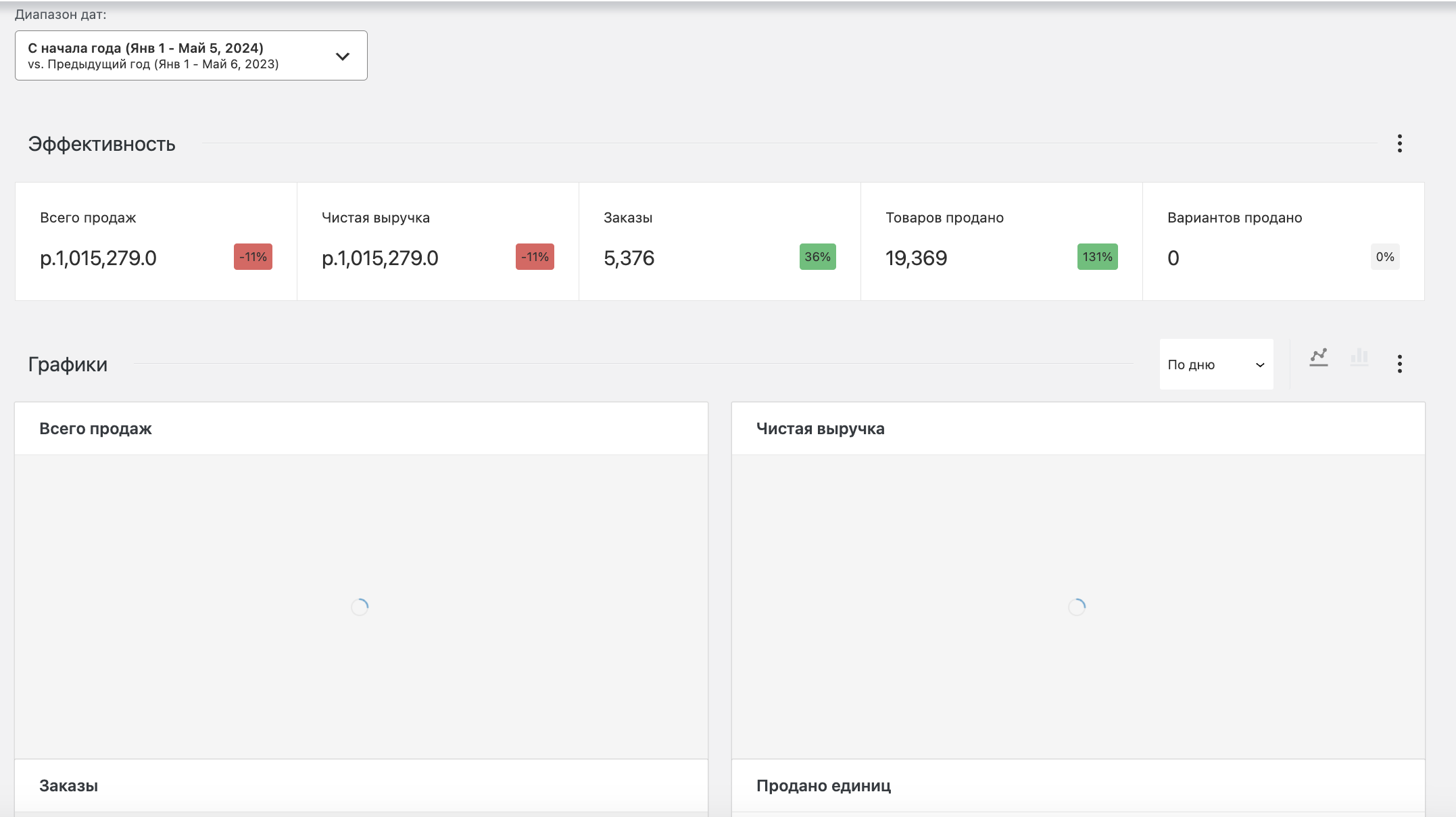
Task: Expand the По дню interval dropdown
Action: [1215, 365]
